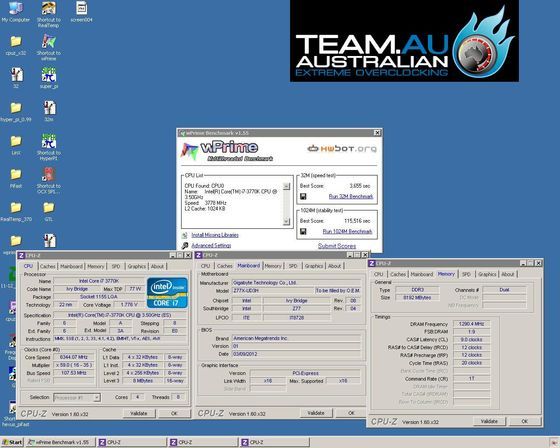Open About tab in right CPU-Z Memory window

click(x=508, y=274)
